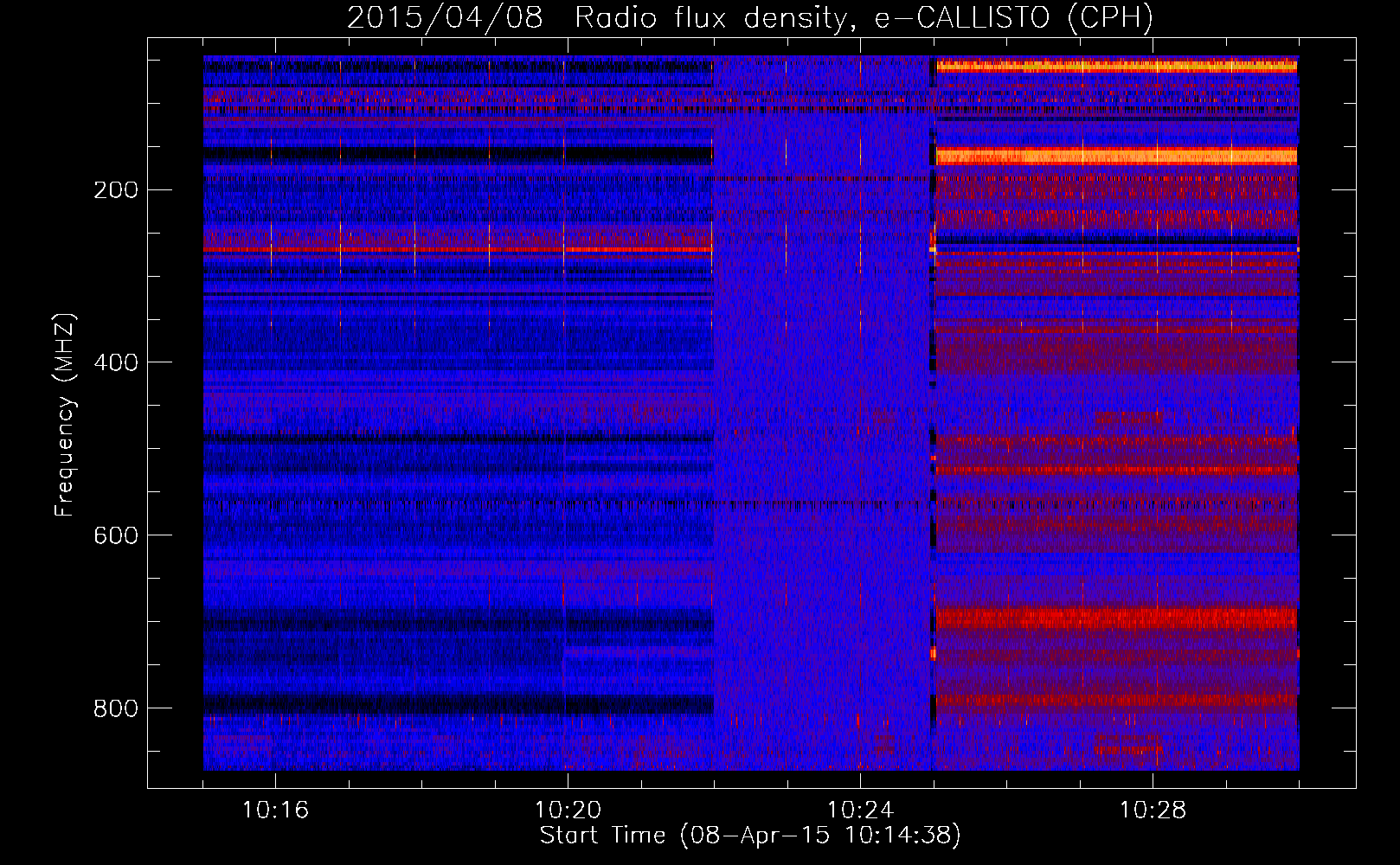Click the 10:16 time tick label
The image size is (1400, 865).
(275, 811)
